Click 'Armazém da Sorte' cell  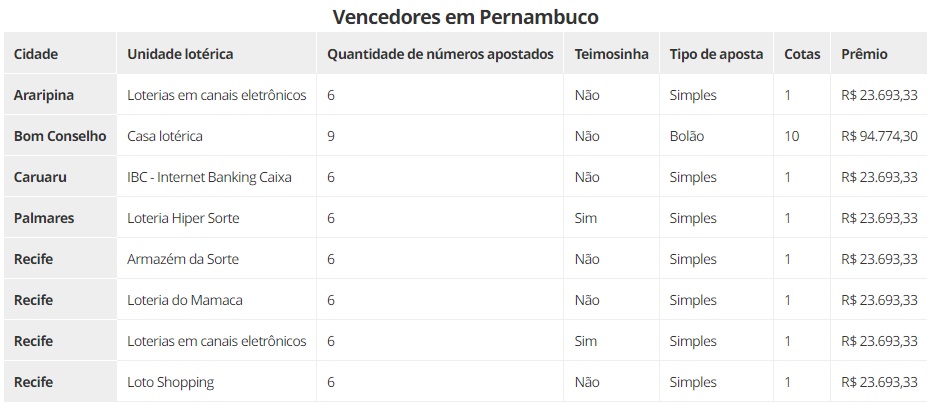[x=183, y=259]
